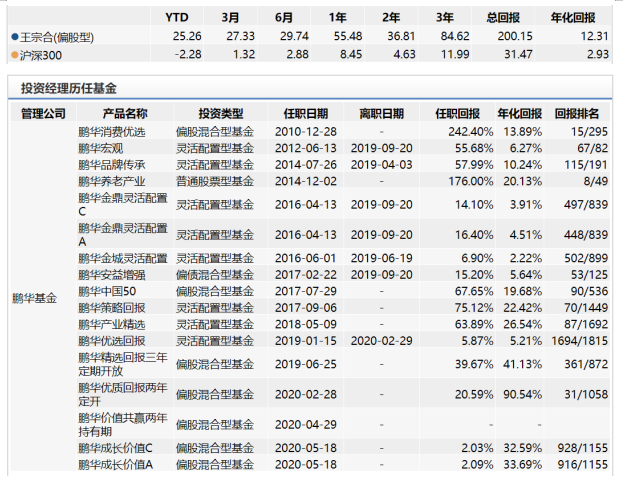Open the 鹏华宏观 fund
This screenshot has height=486, width=623.
pyautogui.click(x=101, y=148)
